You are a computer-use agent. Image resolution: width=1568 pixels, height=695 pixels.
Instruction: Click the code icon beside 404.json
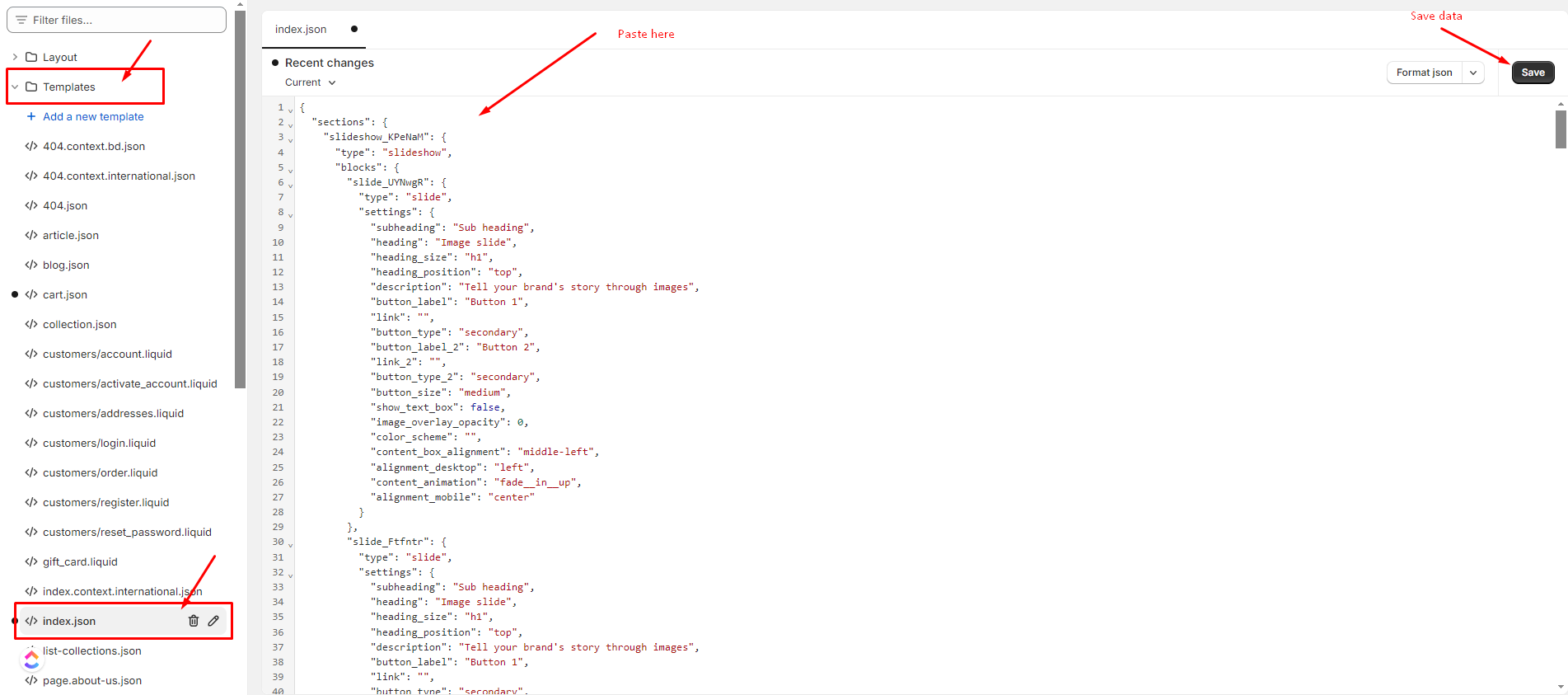click(31, 205)
